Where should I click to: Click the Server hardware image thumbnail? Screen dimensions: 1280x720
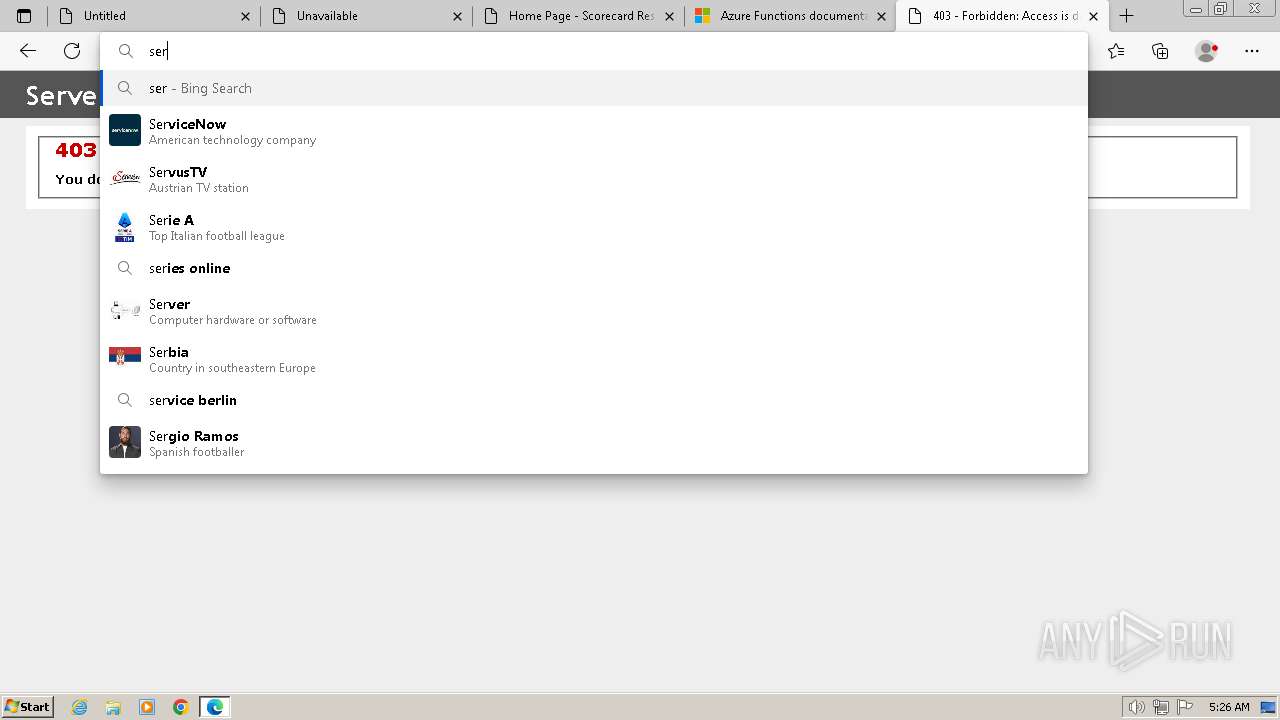pos(125,311)
